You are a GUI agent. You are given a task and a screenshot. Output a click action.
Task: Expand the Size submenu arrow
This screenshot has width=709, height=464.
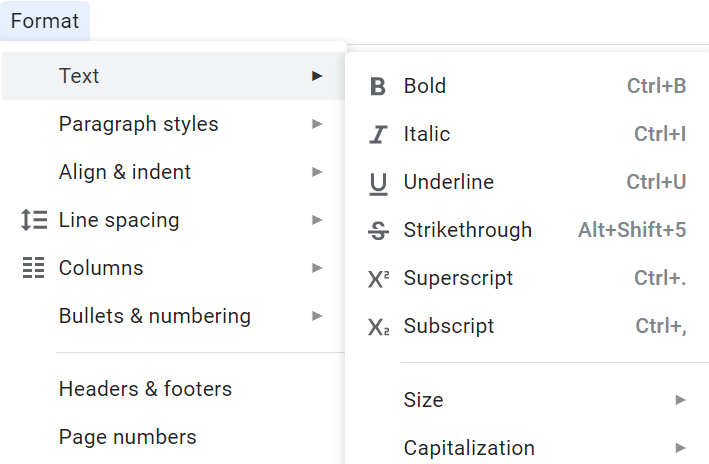pyautogui.click(x=680, y=400)
